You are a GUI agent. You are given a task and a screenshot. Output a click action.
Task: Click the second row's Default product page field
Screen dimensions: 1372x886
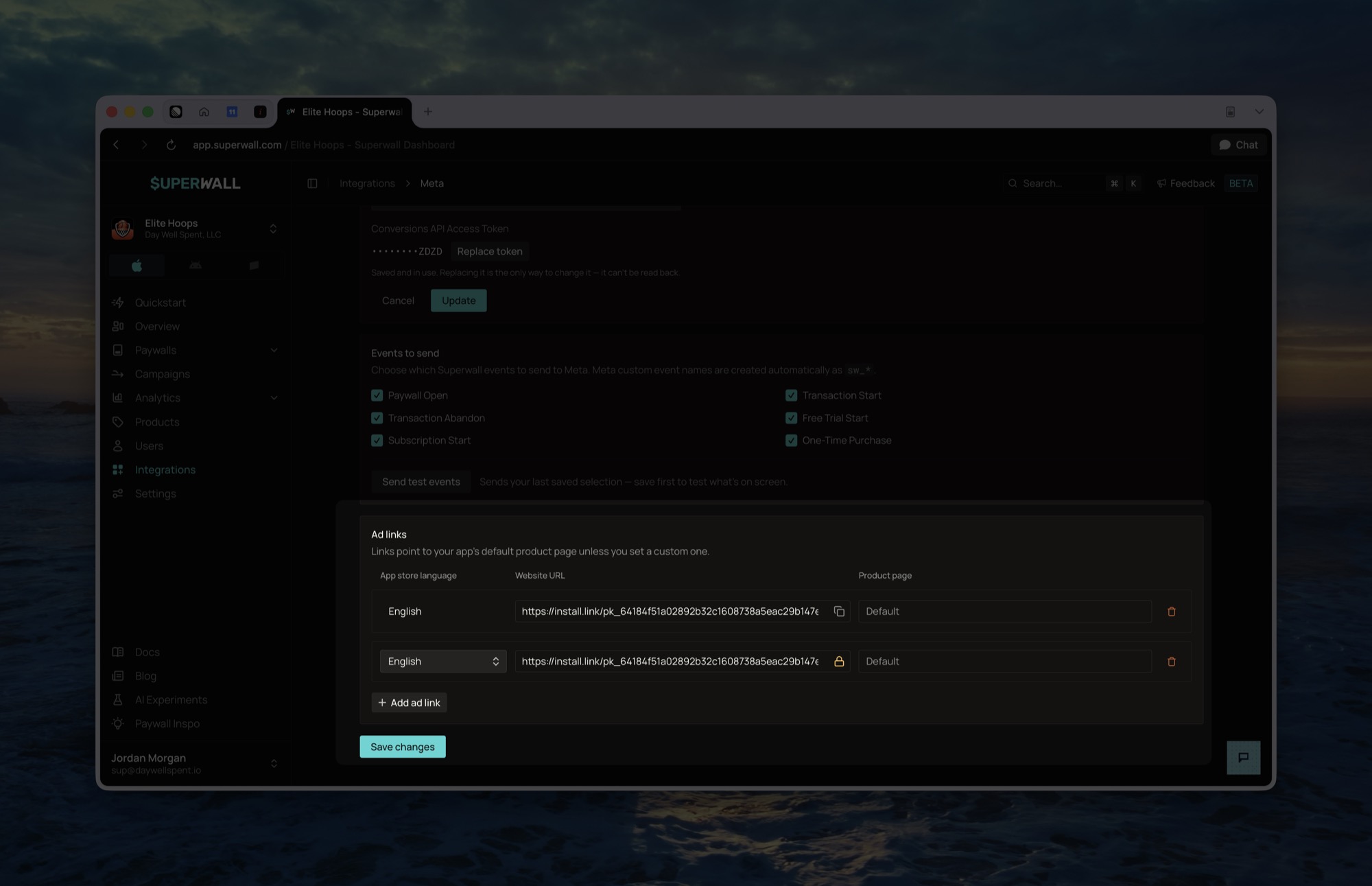tap(1005, 662)
